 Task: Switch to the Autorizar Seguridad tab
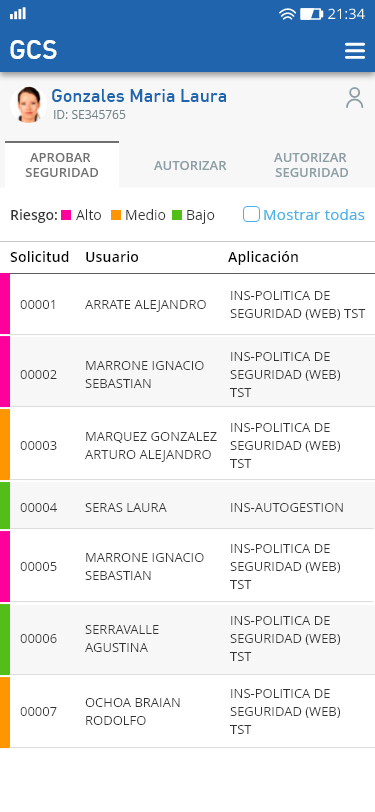(311, 165)
